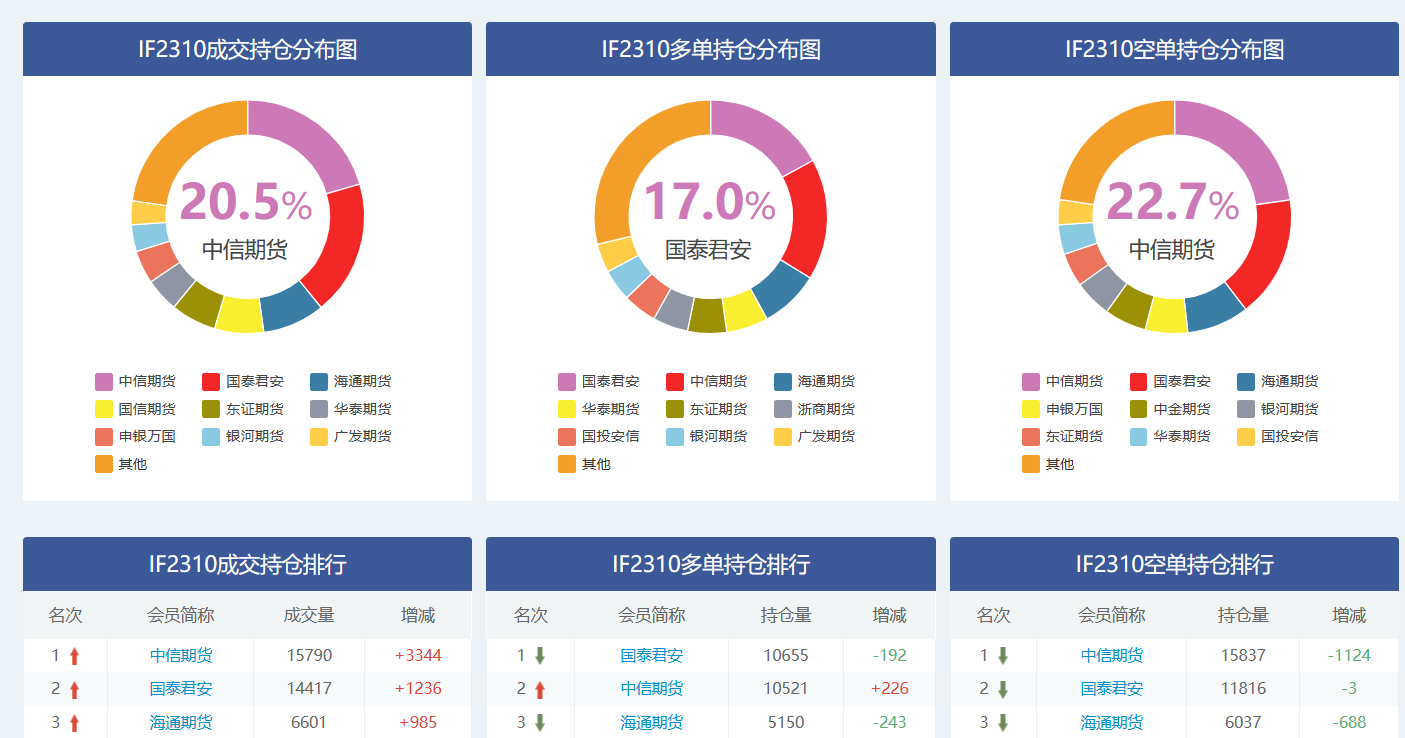Open 国泰君安 link in 多单持仓排行 table

652,656
